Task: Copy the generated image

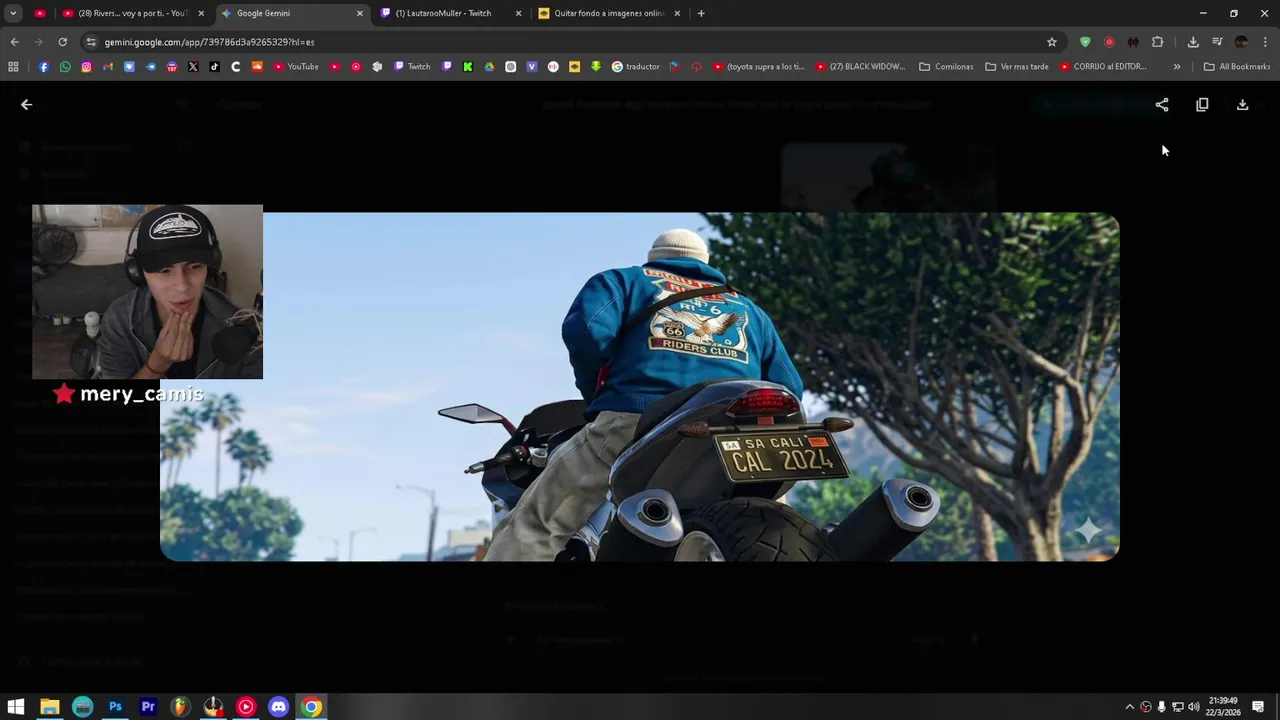Action: 1202,104
